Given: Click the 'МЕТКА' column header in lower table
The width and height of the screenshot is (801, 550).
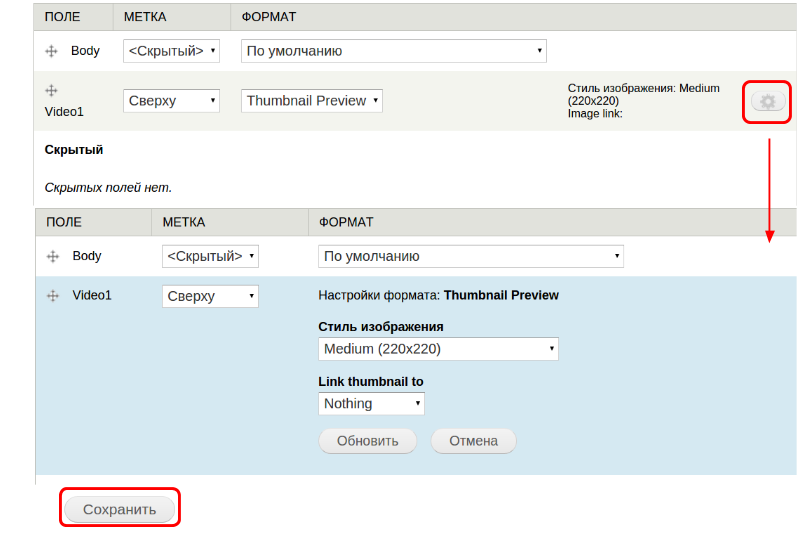Looking at the screenshot, I should (x=183, y=222).
